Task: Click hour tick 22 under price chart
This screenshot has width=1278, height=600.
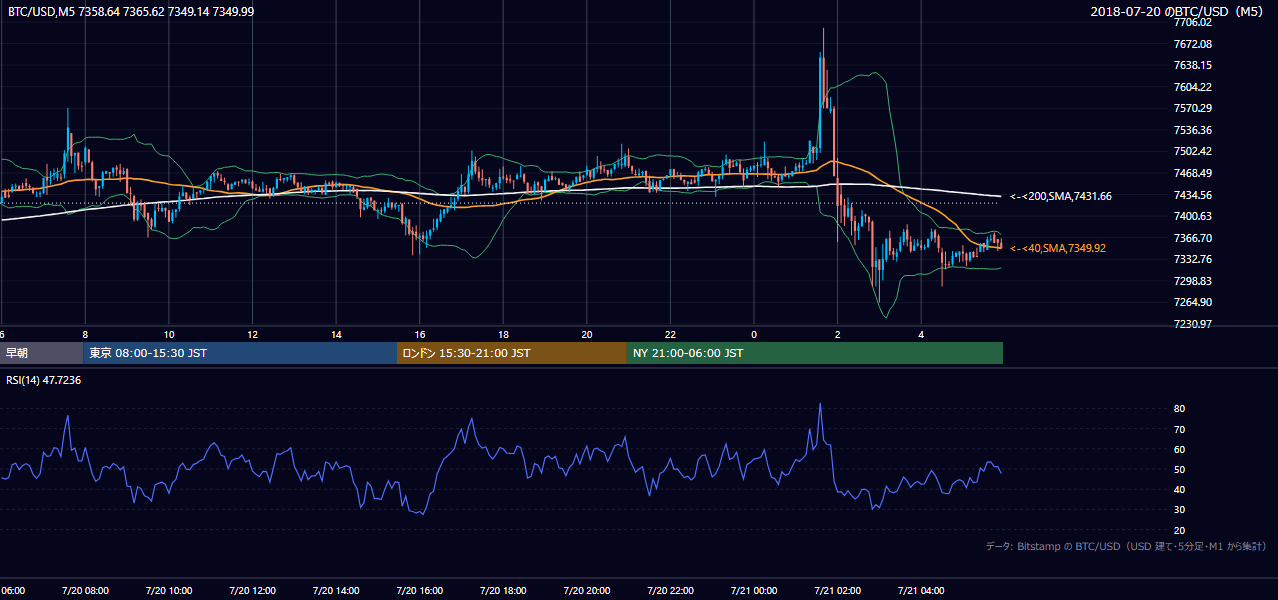Action: coord(671,335)
